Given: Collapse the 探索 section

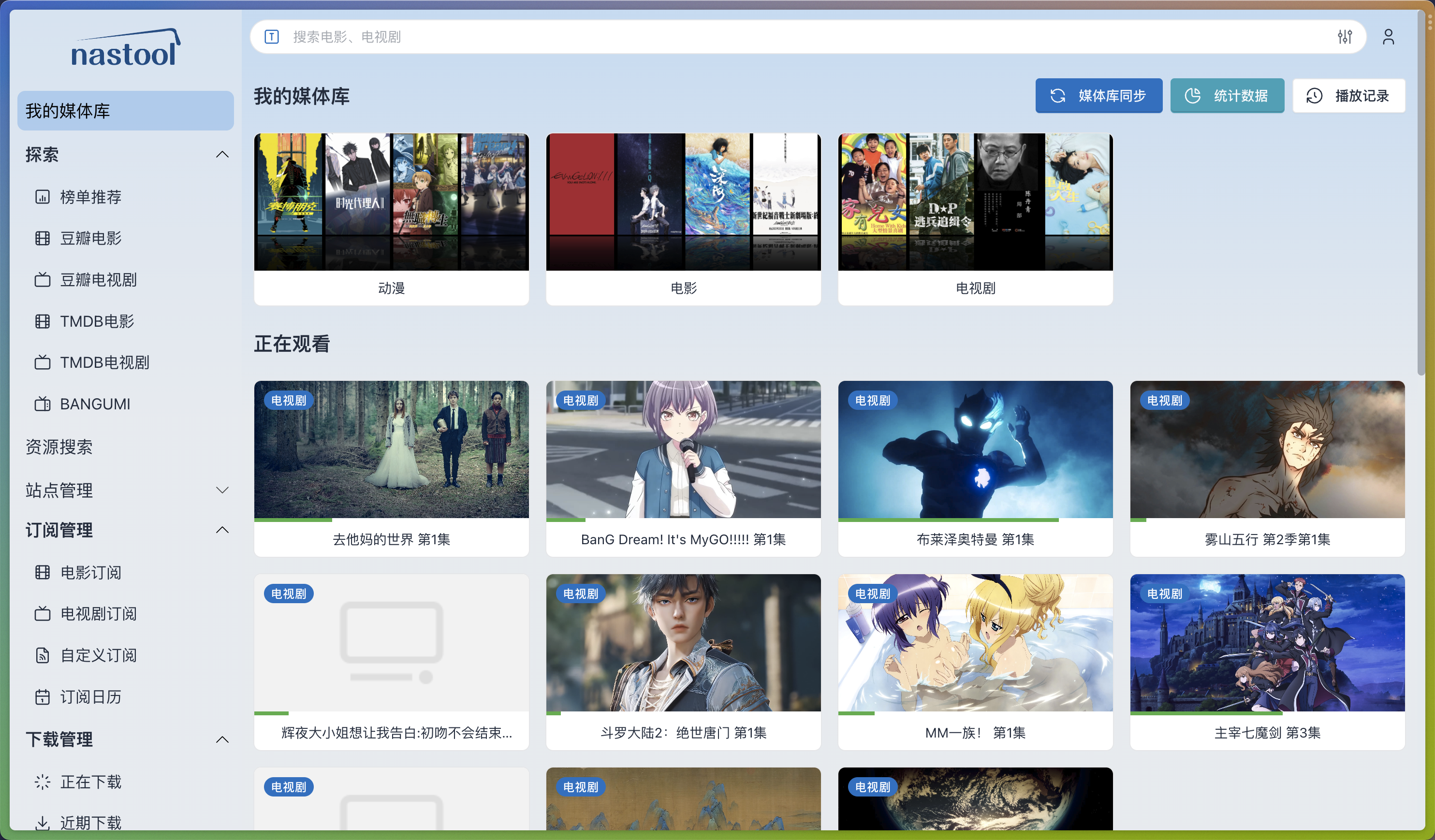Looking at the screenshot, I should 223,155.
